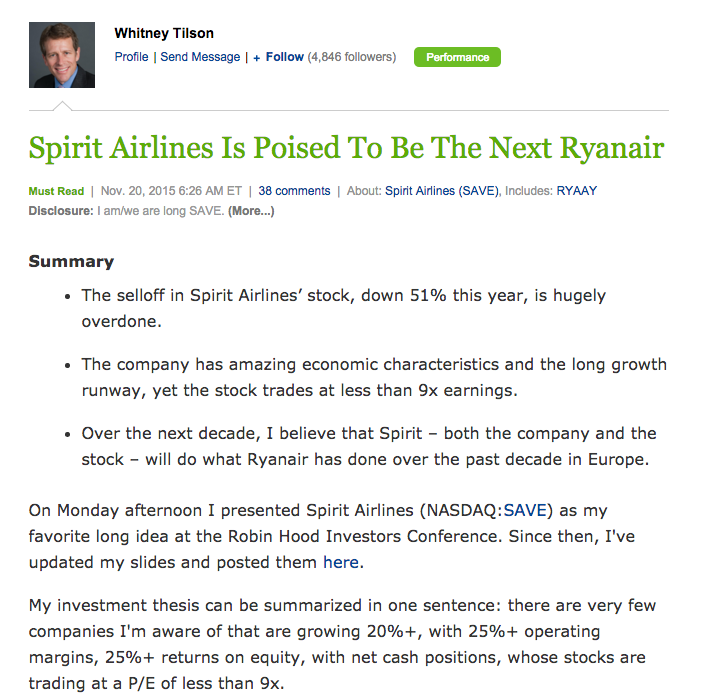Screen dimensions: 701x695
Task: Select the Must Read tag
Action: (56, 191)
